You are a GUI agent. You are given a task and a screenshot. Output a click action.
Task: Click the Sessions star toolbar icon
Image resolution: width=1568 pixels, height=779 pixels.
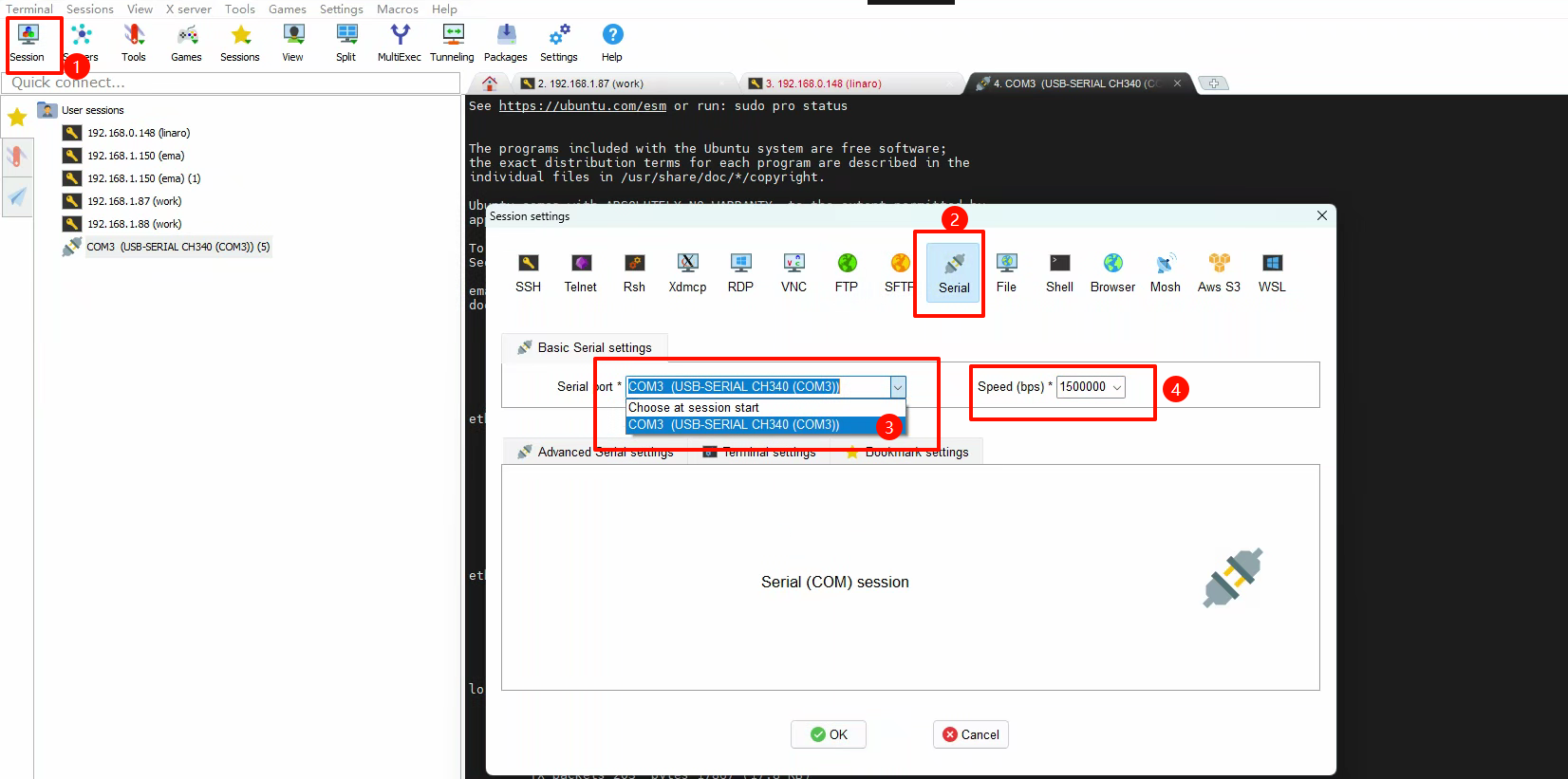click(240, 44)
